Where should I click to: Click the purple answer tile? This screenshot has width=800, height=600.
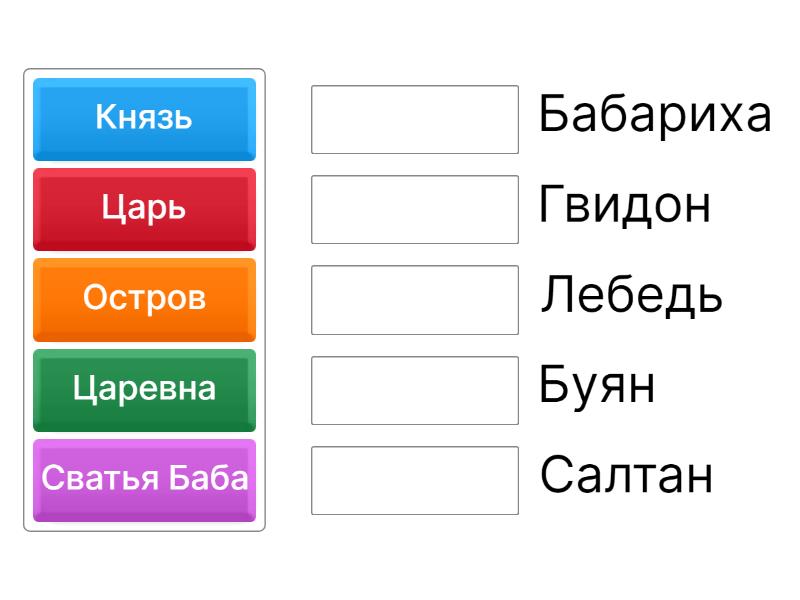pos(144,478)
